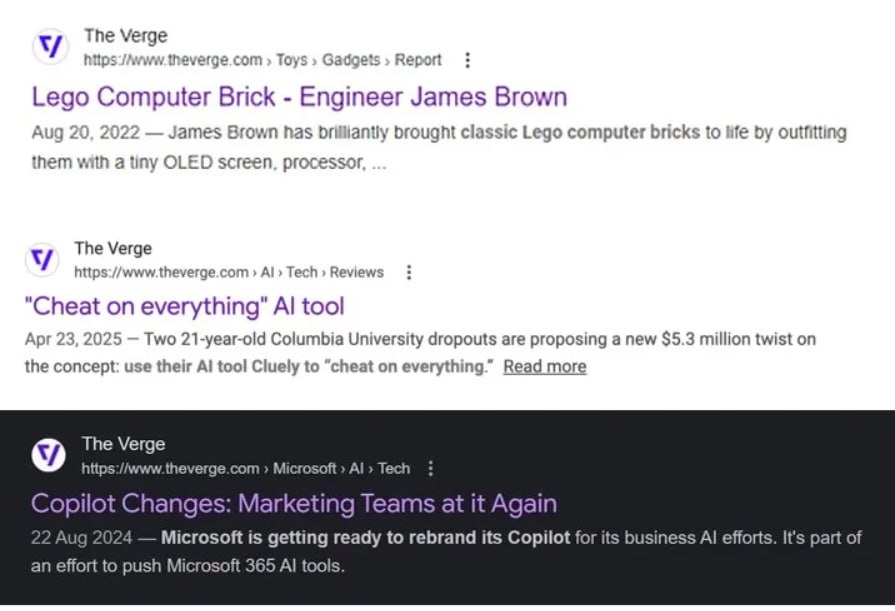Open the Lego Computer Brick - Engineer James Brown link

pyautogui.click(x=299, y=97)
